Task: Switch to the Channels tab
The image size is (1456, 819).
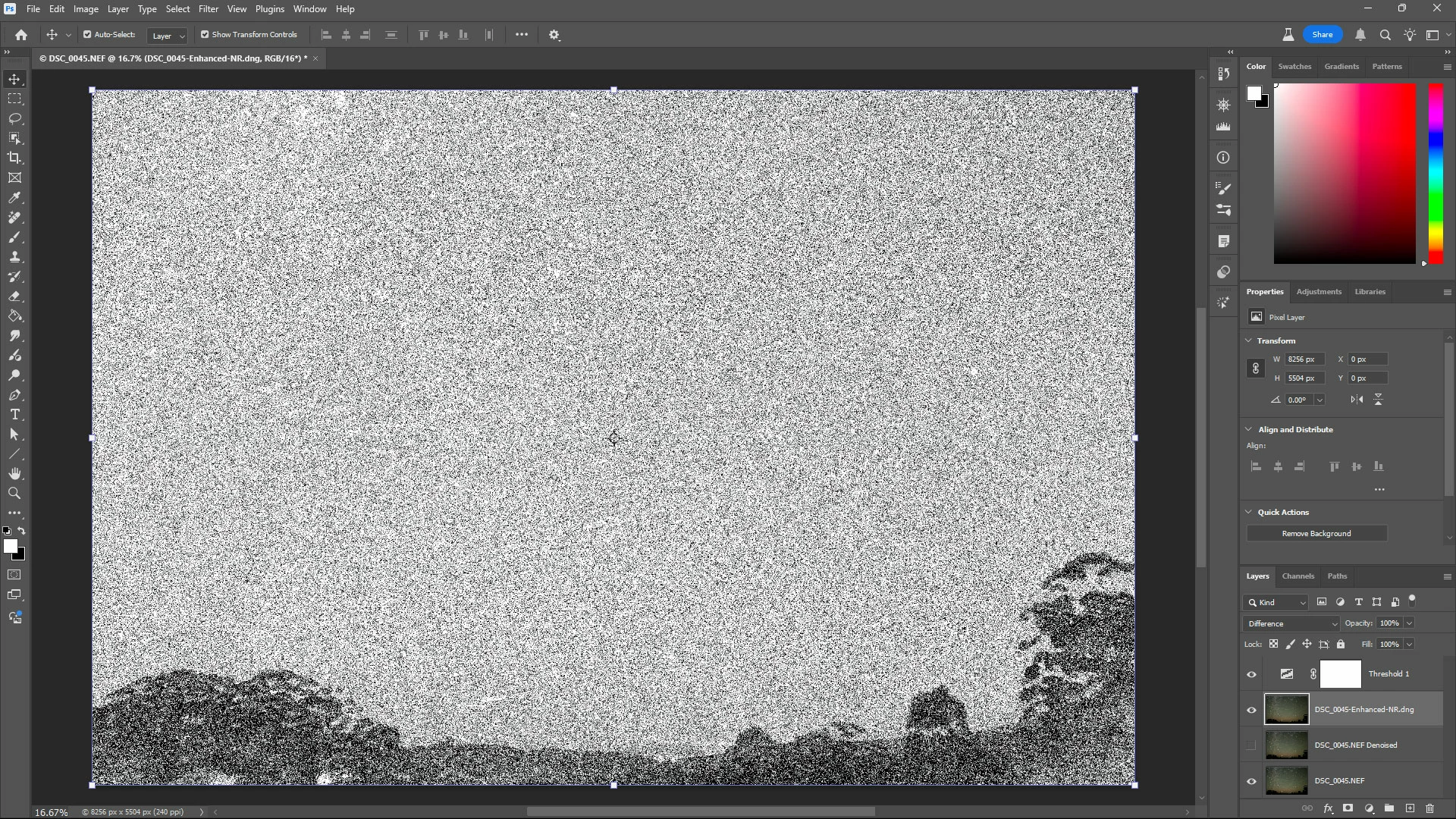Action: (x=1298, y=576)
